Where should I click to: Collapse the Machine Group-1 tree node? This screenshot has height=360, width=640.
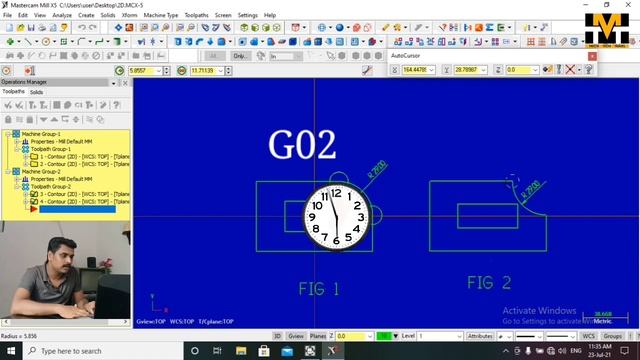[x=7, y=134]
